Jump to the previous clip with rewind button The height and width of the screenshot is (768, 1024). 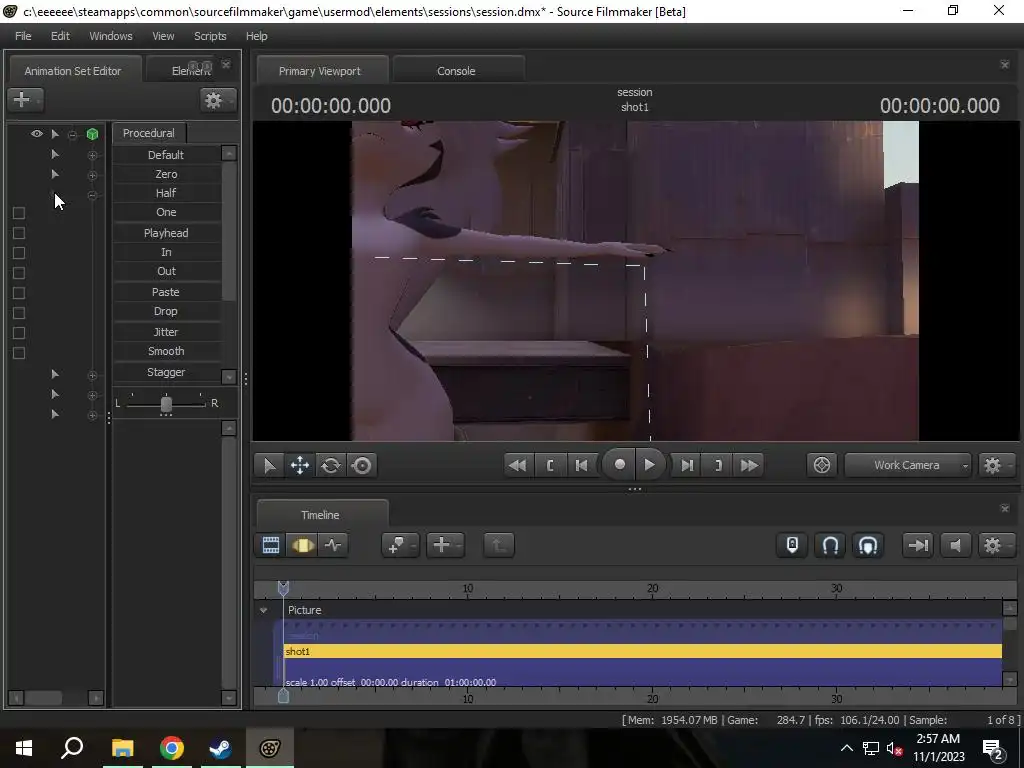pos(517,465)
